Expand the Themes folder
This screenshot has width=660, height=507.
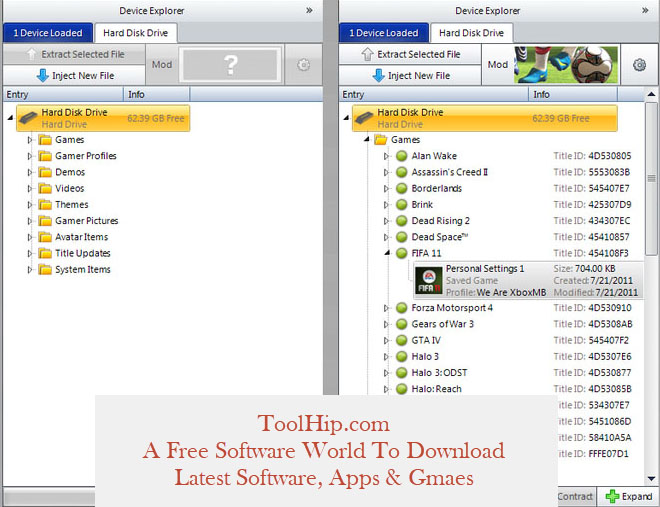[x=29, y=204]
